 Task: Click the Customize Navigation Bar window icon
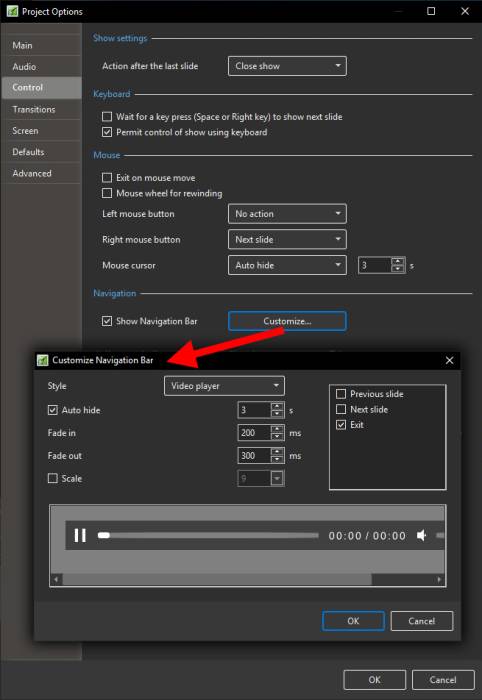click(x=42, y=360)
